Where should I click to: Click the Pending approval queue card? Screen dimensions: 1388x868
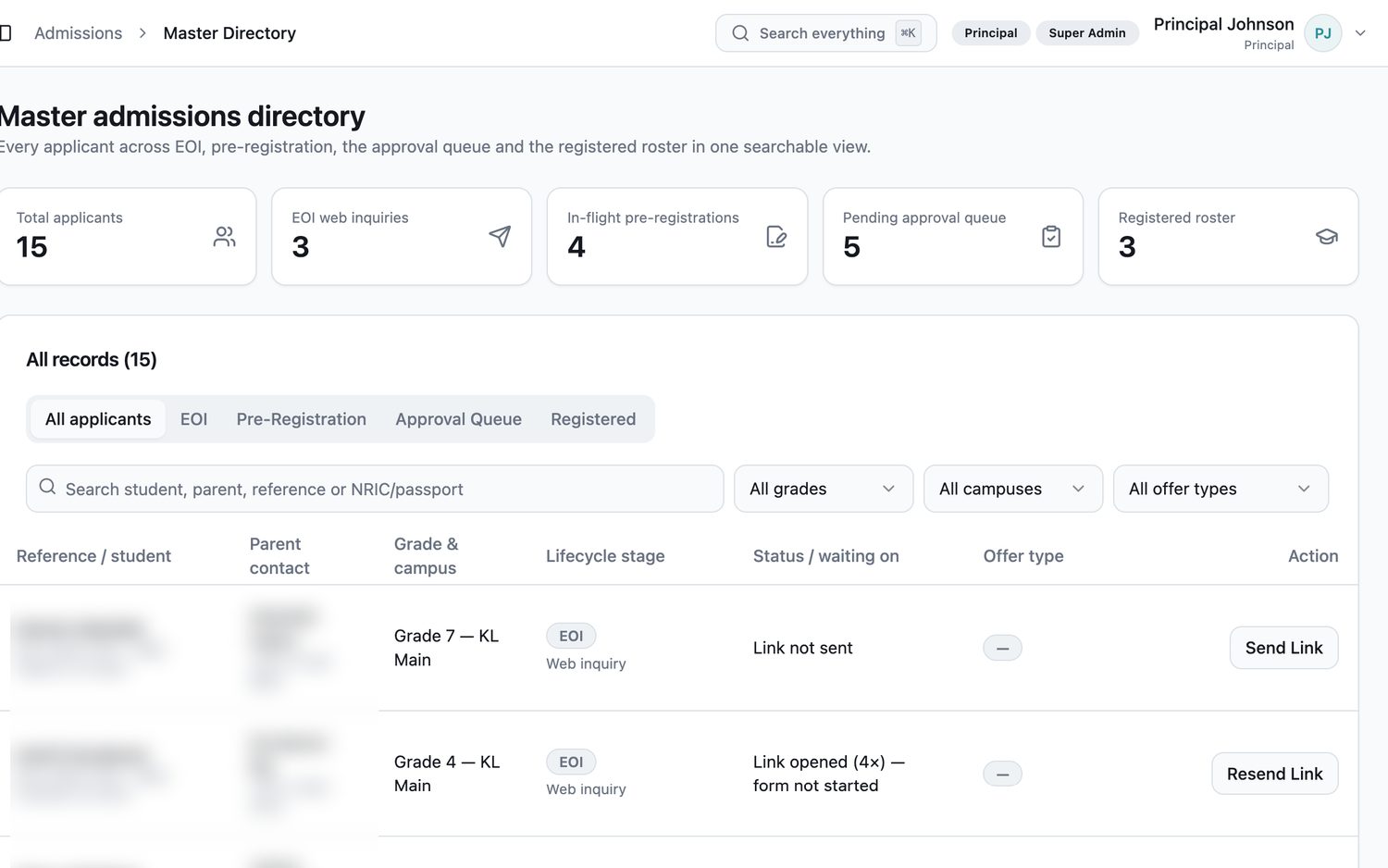(x=953, y=237)
